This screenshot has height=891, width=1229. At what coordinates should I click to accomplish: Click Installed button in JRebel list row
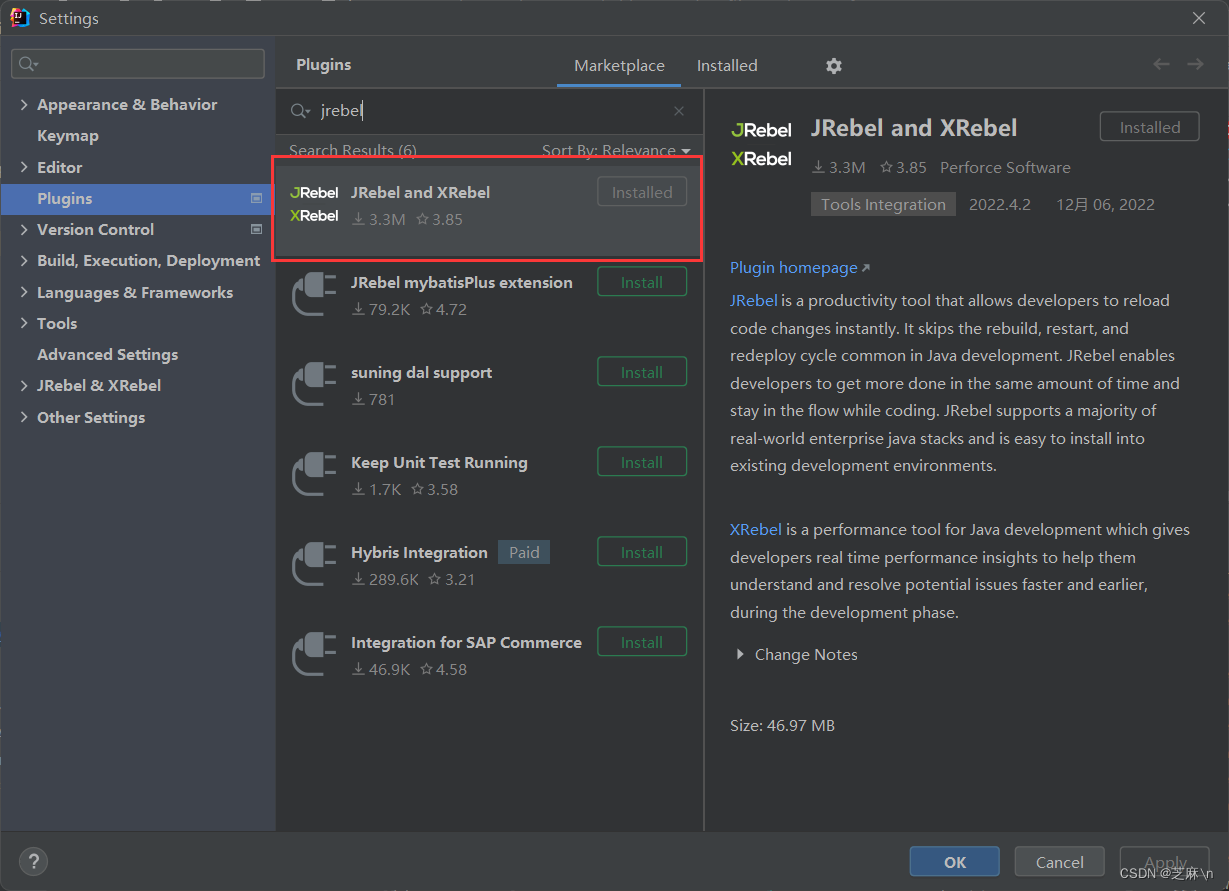click(642, 192)
